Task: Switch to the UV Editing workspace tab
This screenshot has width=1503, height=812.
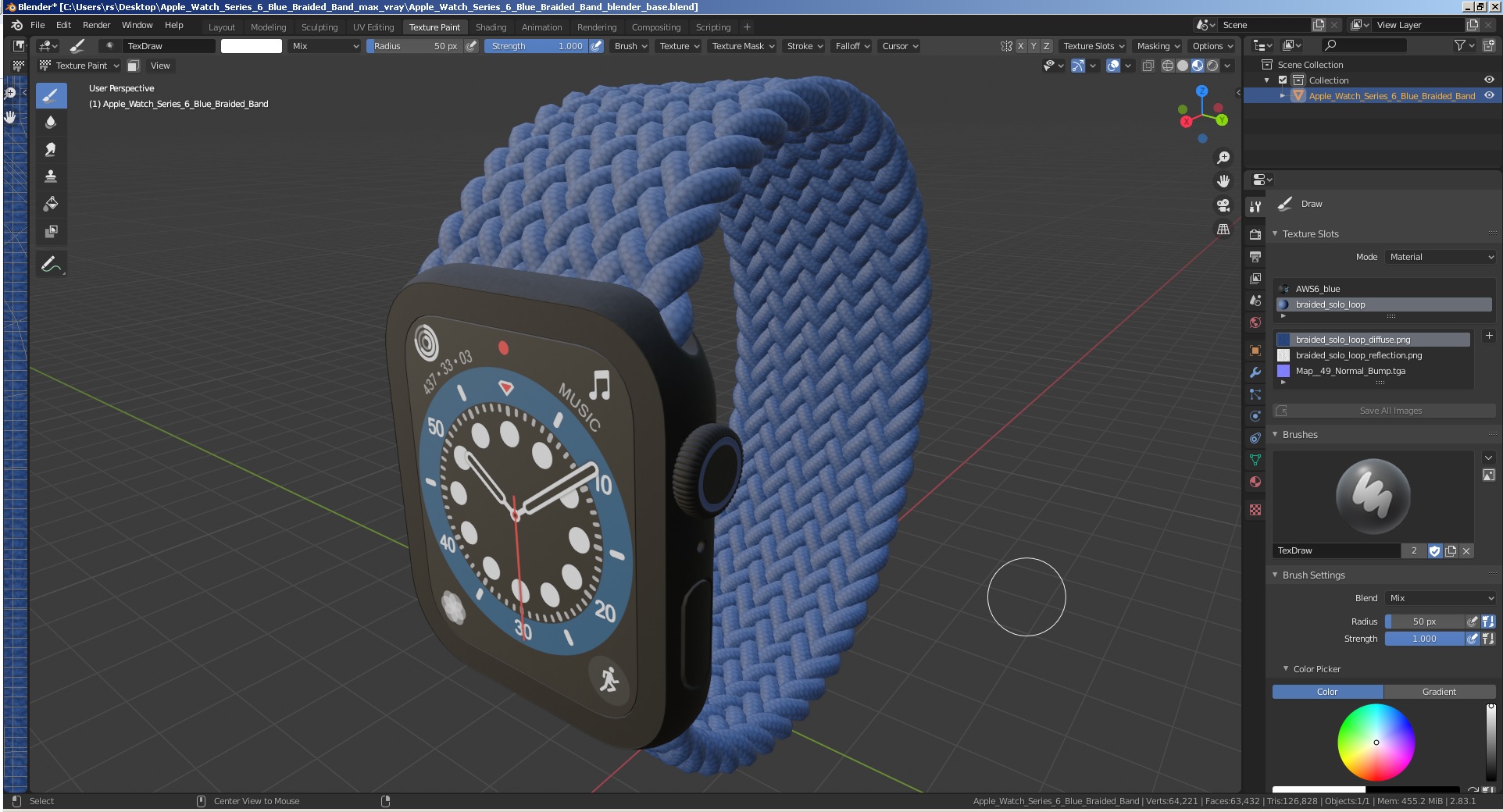Action: [x=373, y=27]
